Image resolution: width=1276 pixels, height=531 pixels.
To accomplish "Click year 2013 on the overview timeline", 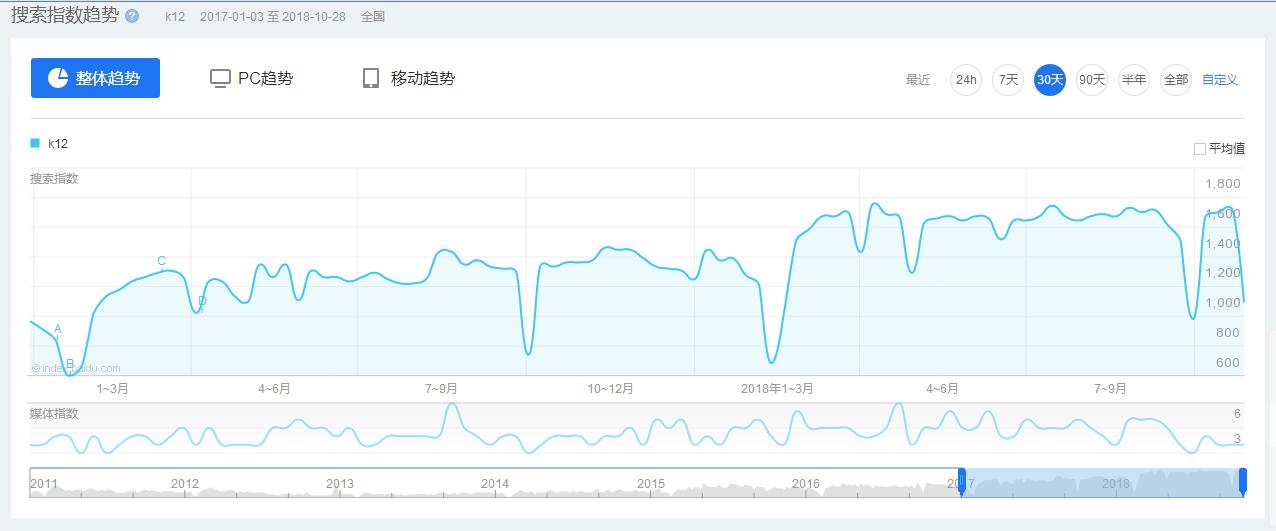I will pos(340,484).
